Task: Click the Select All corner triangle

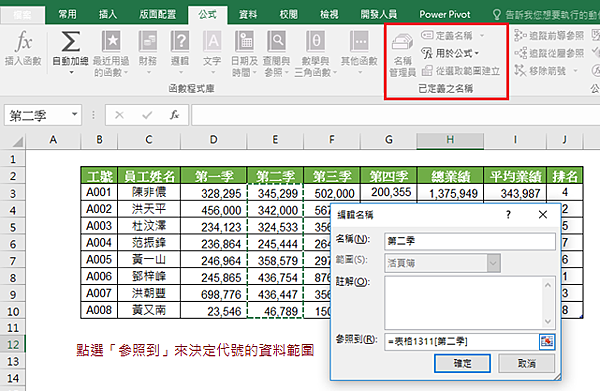Action: 18,142
